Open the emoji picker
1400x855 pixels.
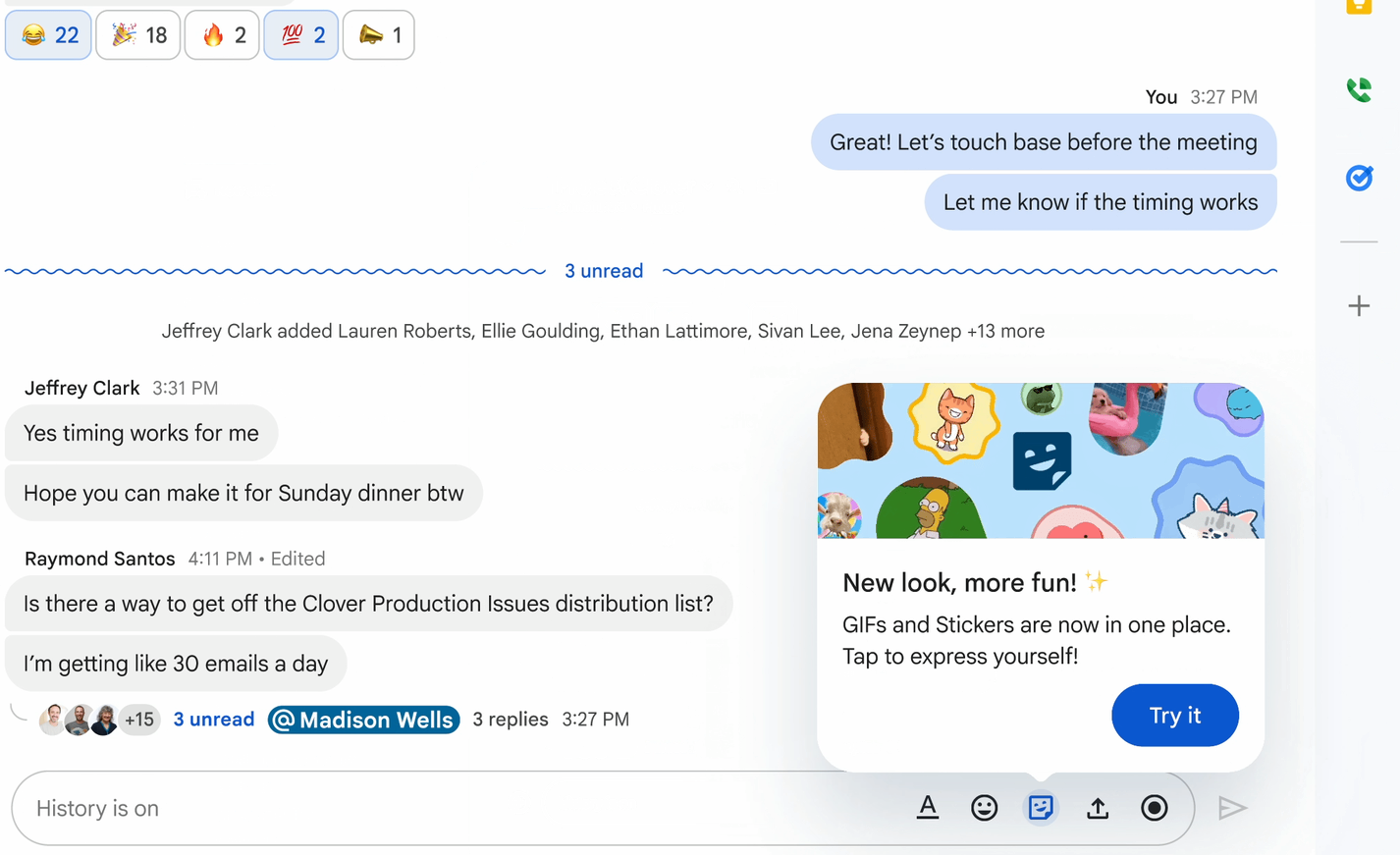[984, 808]
